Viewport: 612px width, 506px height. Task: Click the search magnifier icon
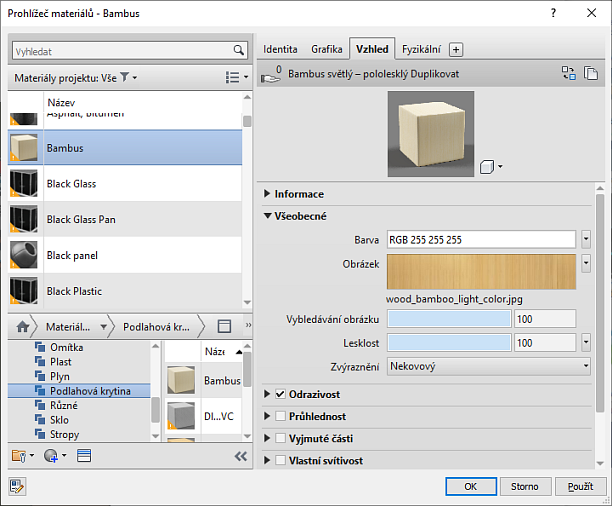pyautogui.click(x=238, y=49)
